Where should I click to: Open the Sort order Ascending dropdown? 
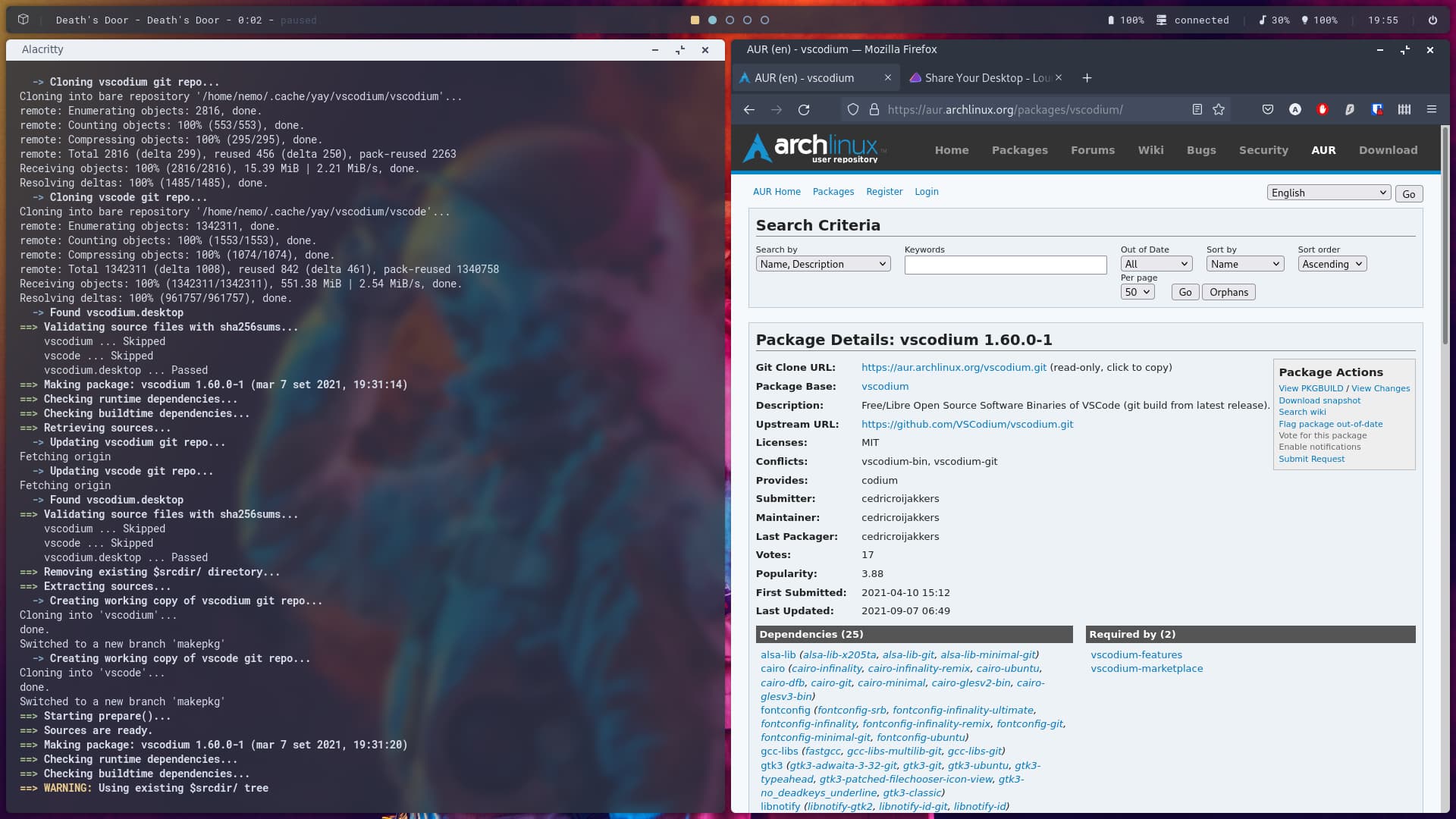1332,264
